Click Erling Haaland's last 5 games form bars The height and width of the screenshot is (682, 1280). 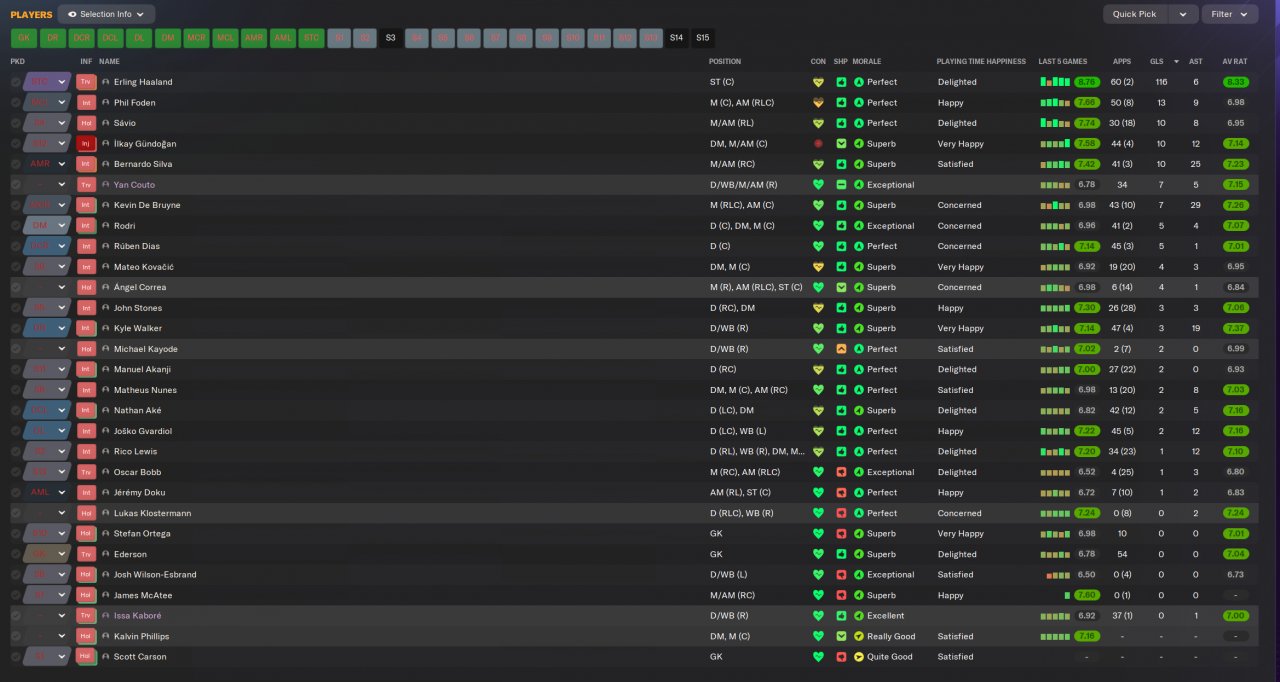pos(1055,82)
